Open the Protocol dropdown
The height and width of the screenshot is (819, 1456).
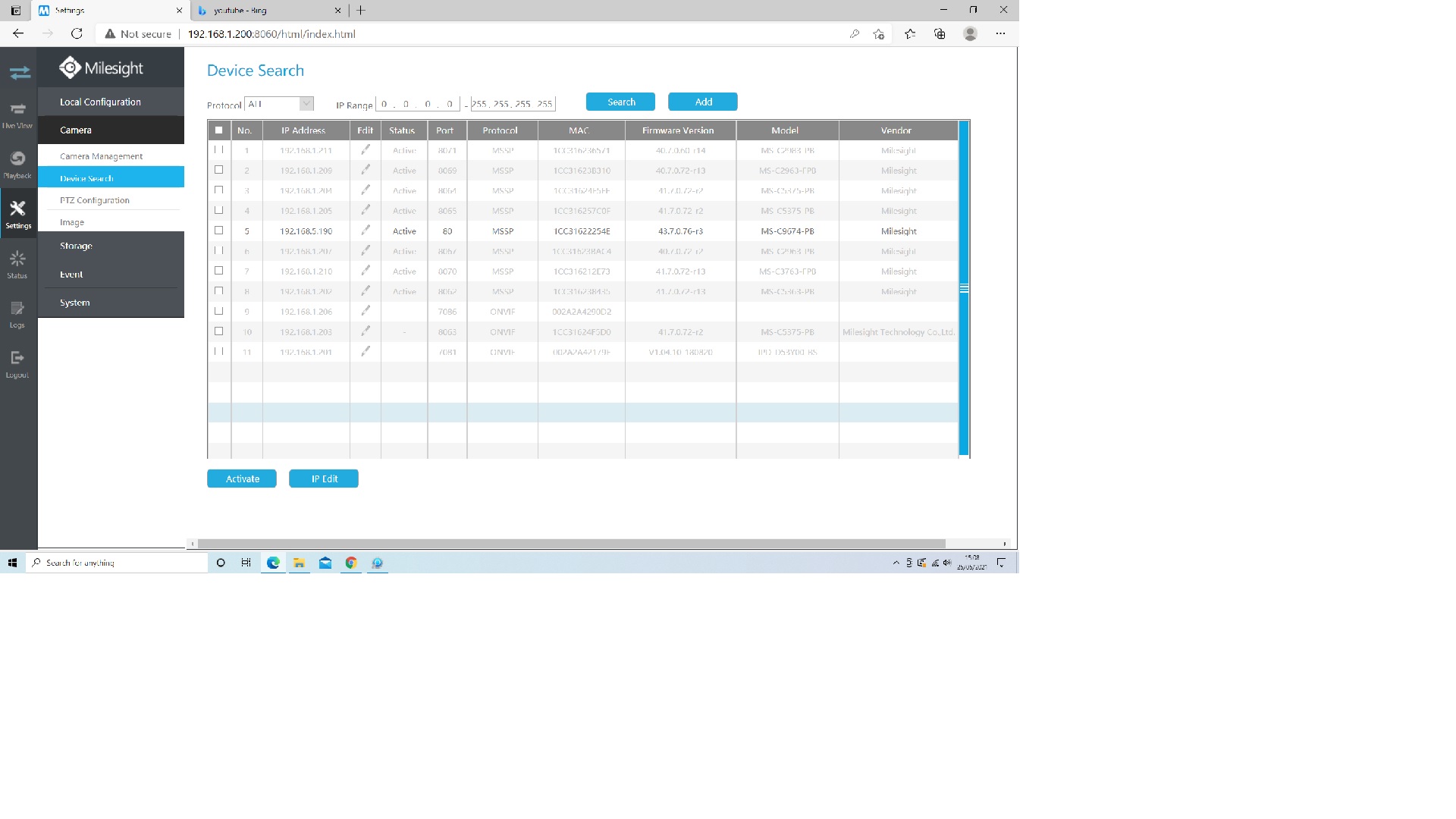click(306, 104)
